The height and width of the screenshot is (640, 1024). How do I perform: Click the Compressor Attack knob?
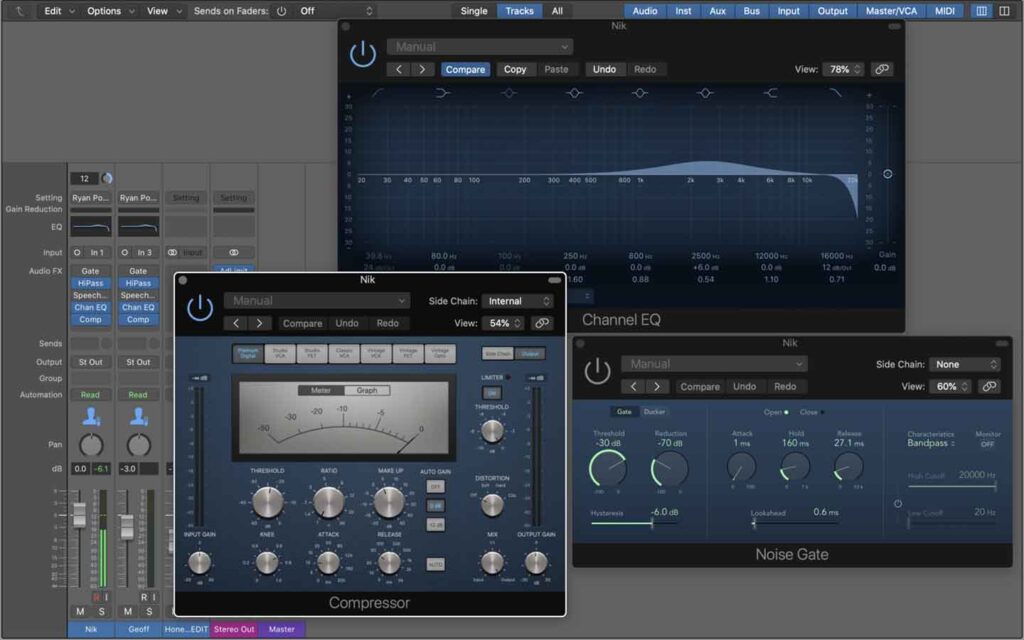(x=328, y=562)
